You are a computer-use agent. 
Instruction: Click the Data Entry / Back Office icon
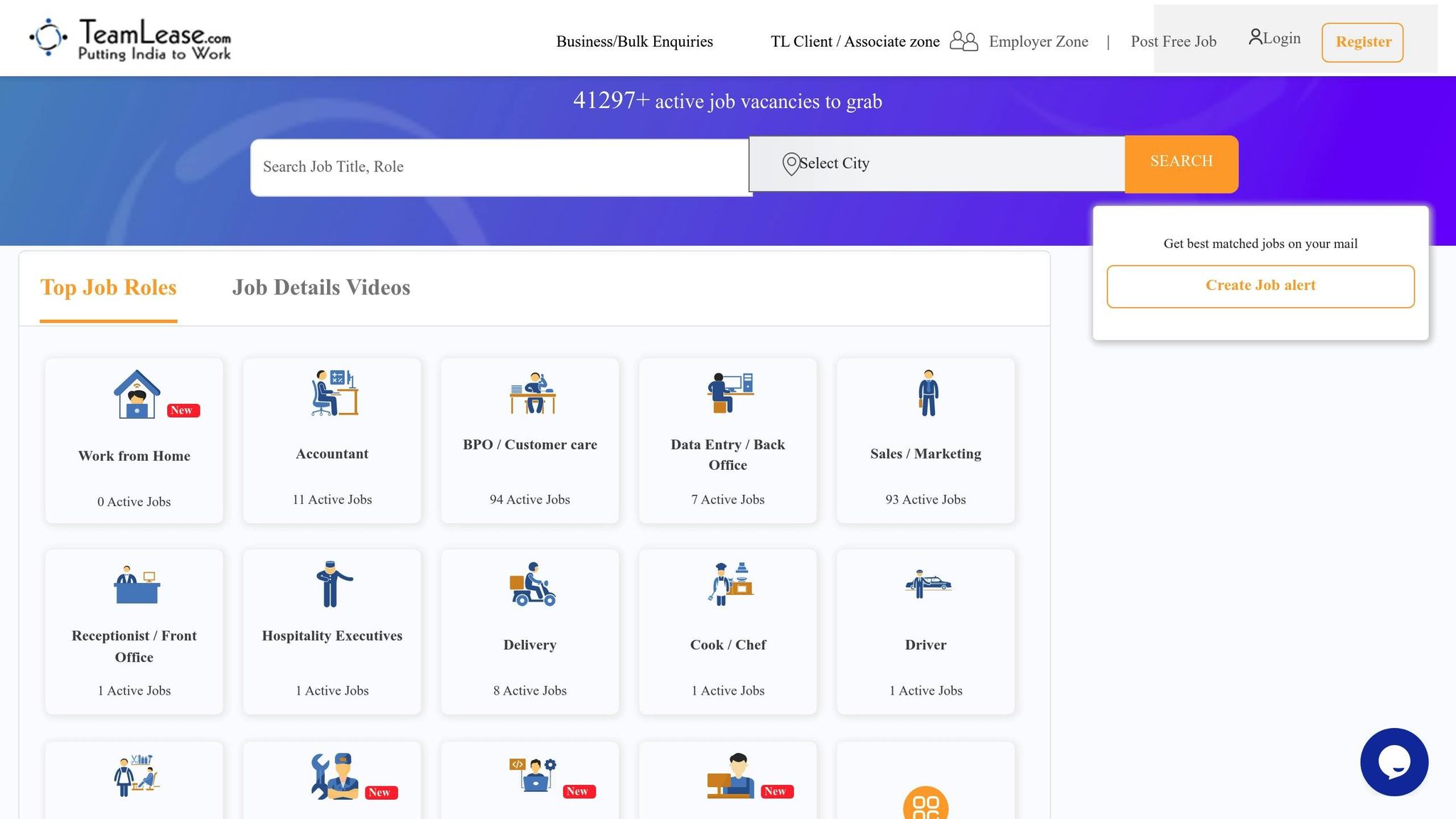(730, 392)
